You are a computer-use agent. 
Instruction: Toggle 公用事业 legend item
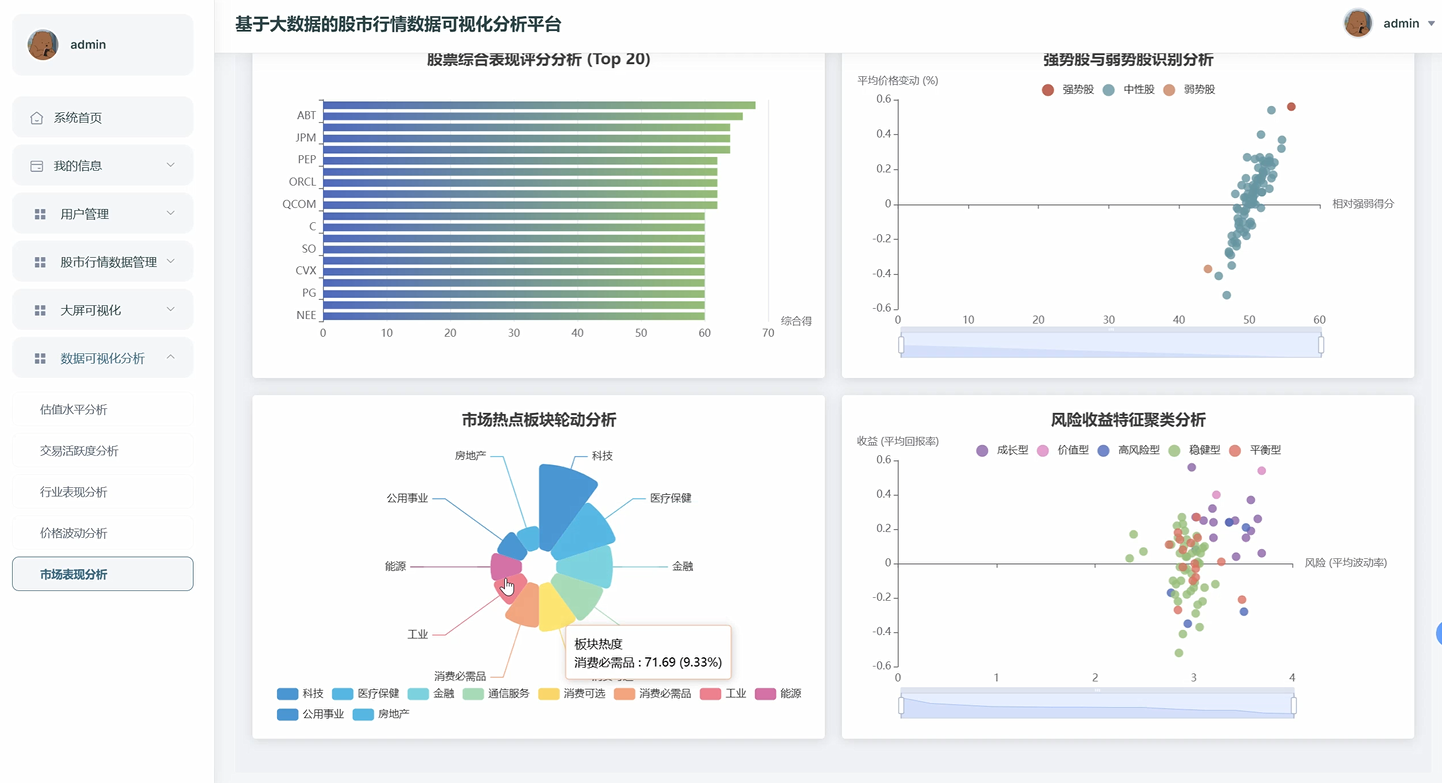[x=311, y=715]
